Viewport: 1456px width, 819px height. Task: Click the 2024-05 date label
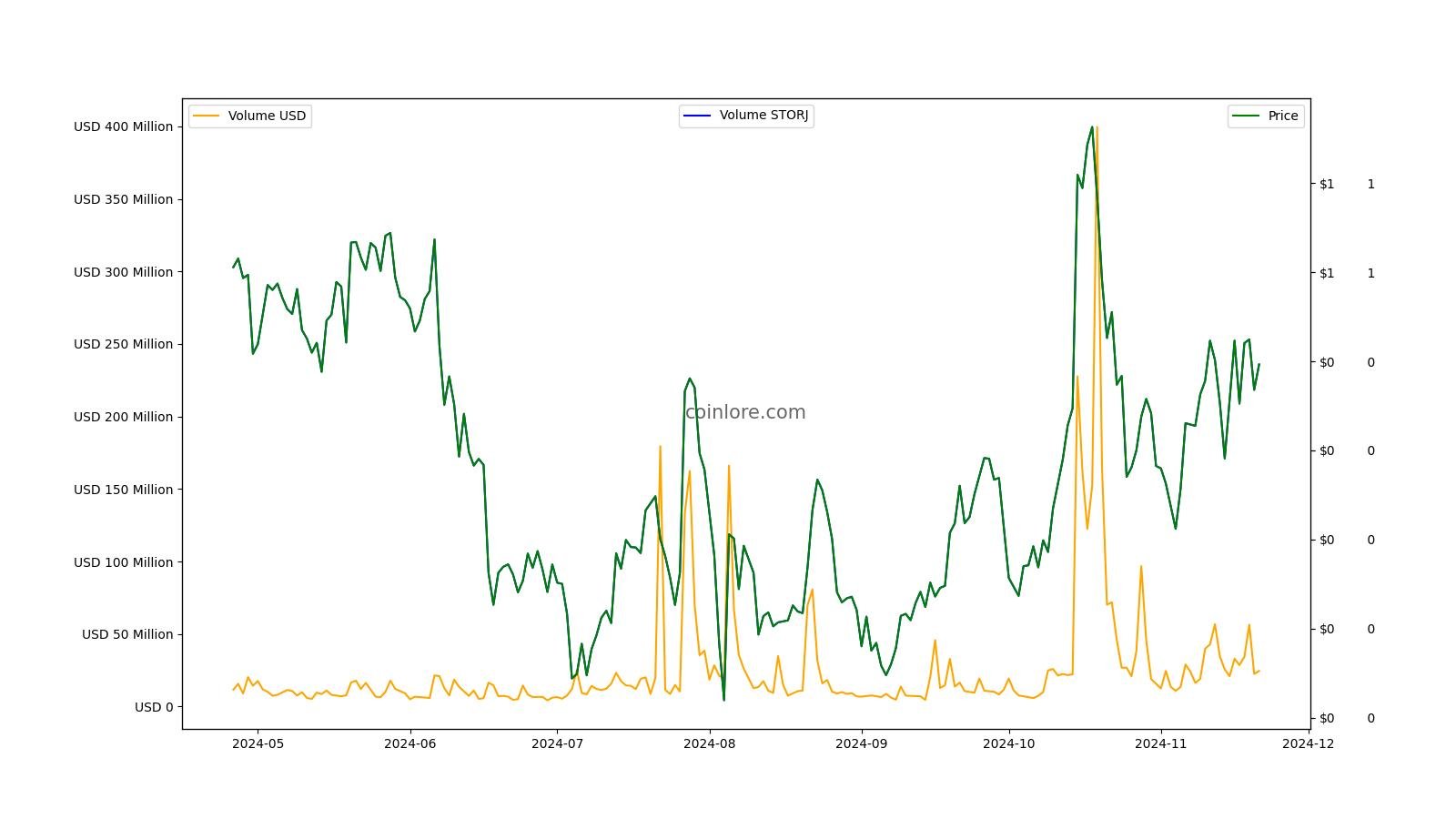[x=258, y=743]
